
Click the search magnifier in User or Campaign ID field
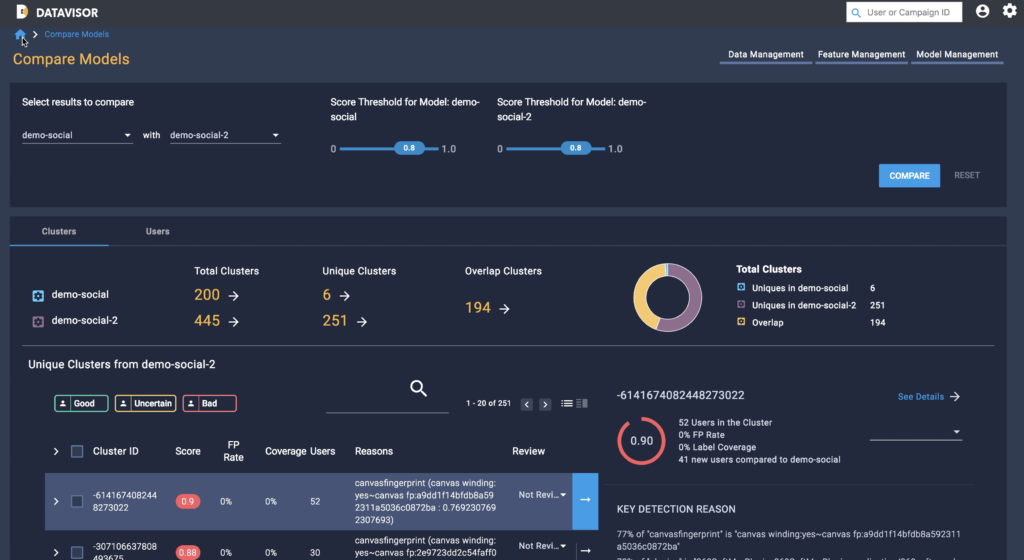click(856, 12)
